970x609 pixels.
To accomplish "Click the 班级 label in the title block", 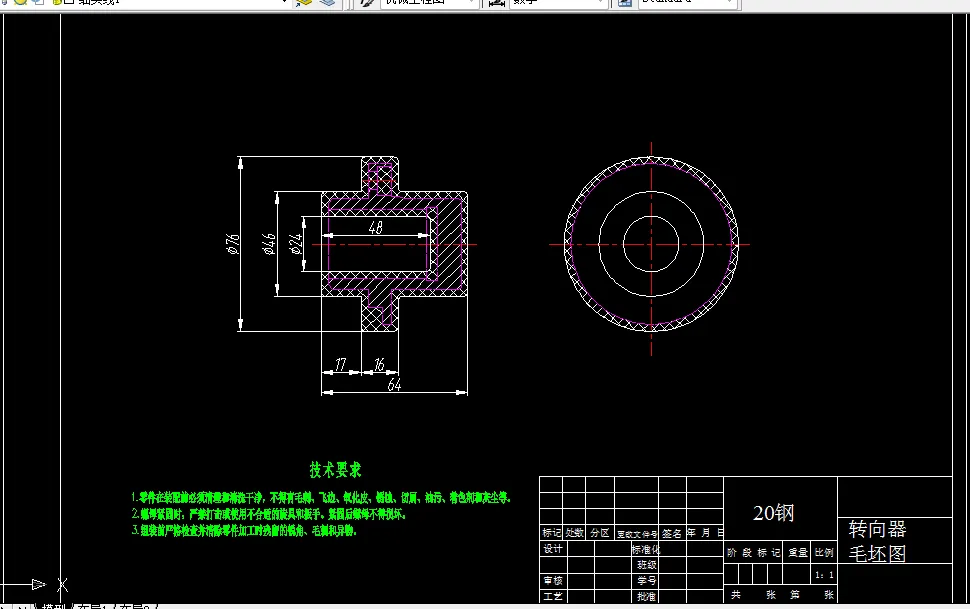I will [646, 565].
